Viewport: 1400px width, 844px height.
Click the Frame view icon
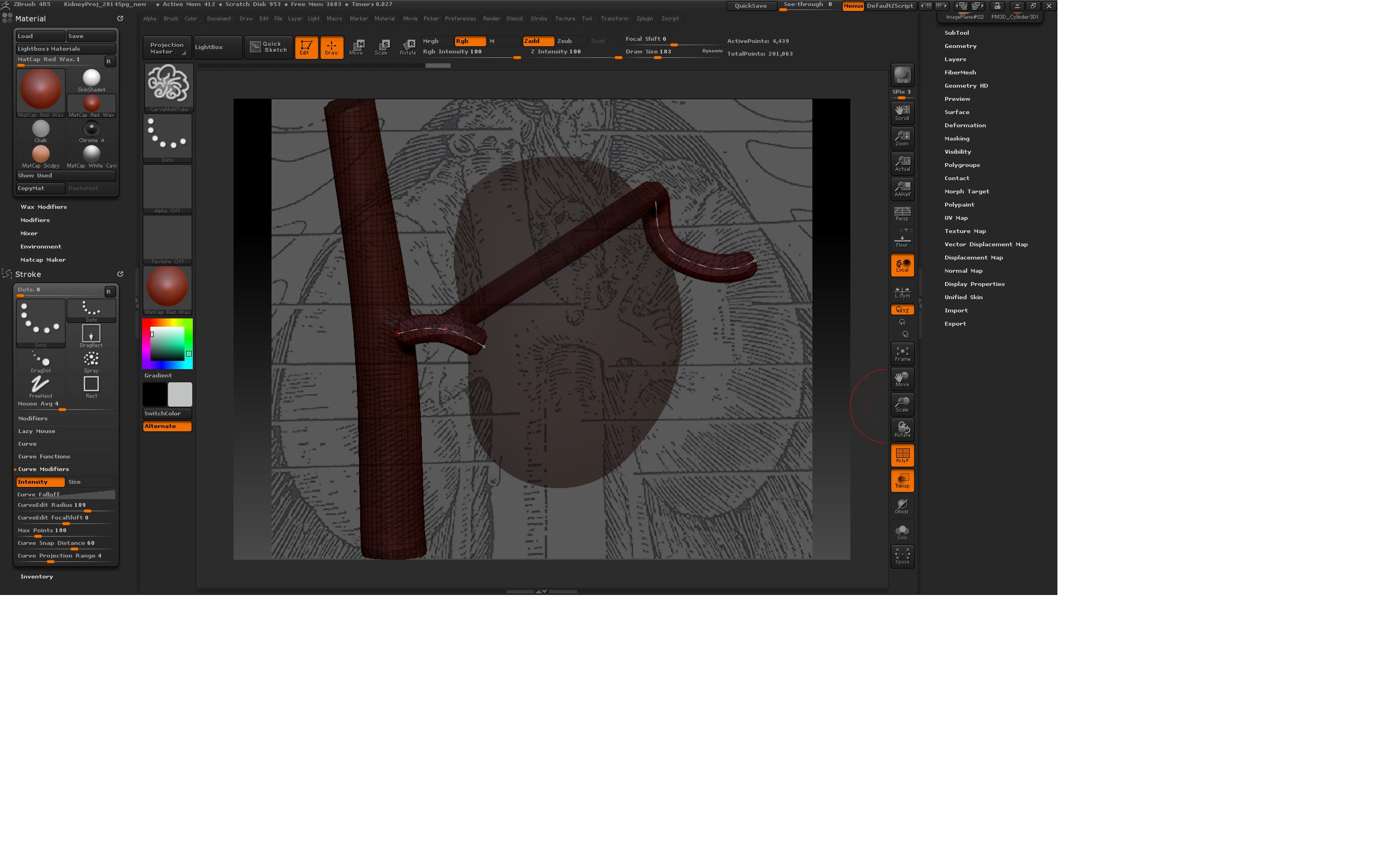coord(902,354)
